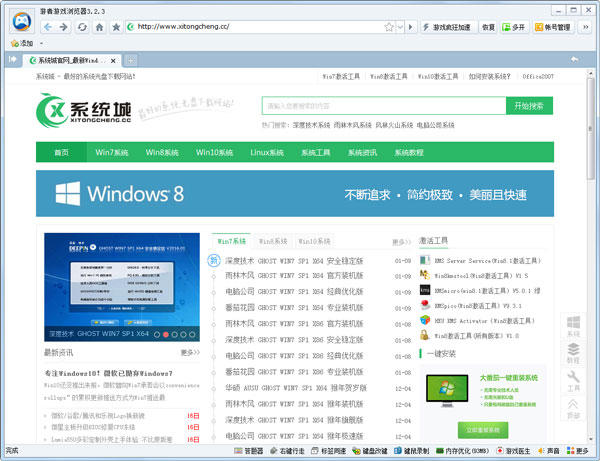Click 深度技术系统 hot search link
Viewport: 600px width, 461px height.
point(311,125)
